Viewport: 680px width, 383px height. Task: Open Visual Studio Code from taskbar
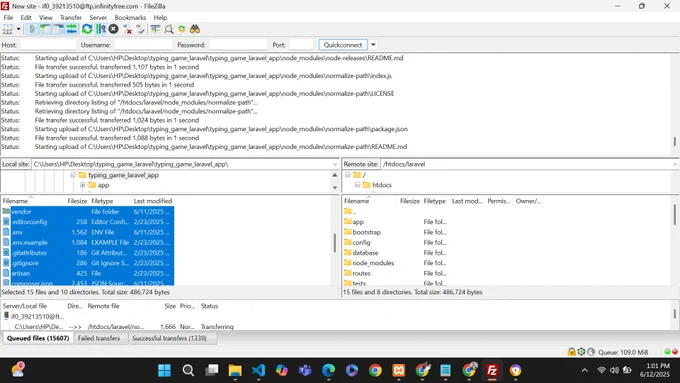[258, 370]
